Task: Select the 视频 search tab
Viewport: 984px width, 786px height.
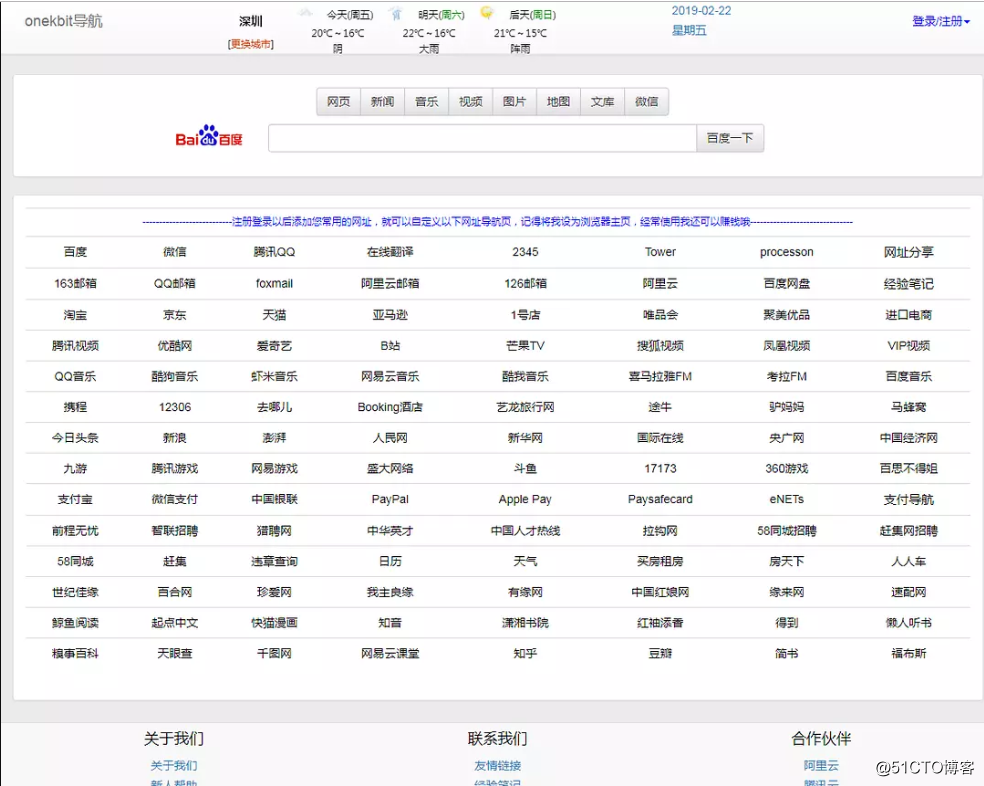Action: 470,102
